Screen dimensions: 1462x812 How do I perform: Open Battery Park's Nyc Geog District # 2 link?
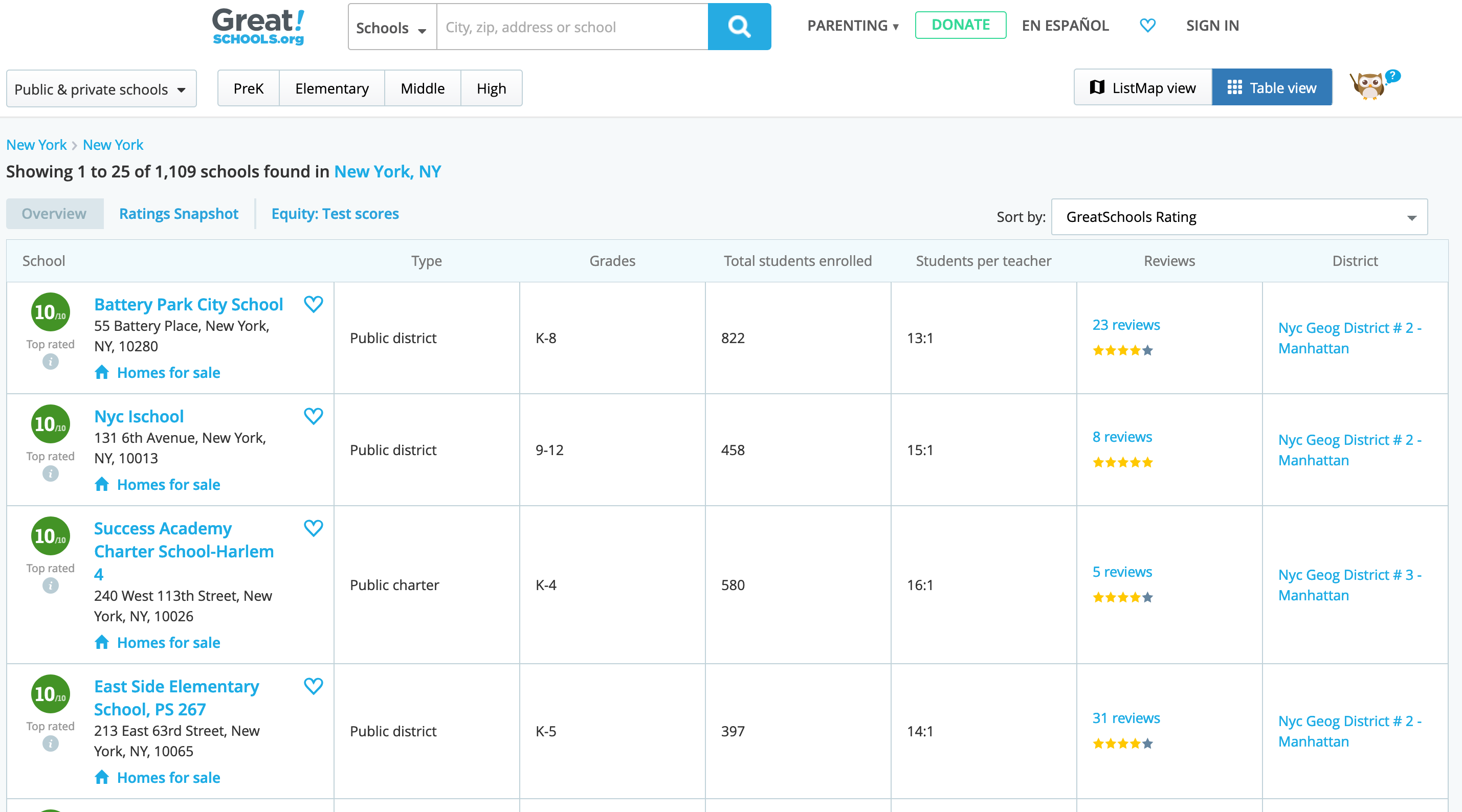pos(1349,338)
